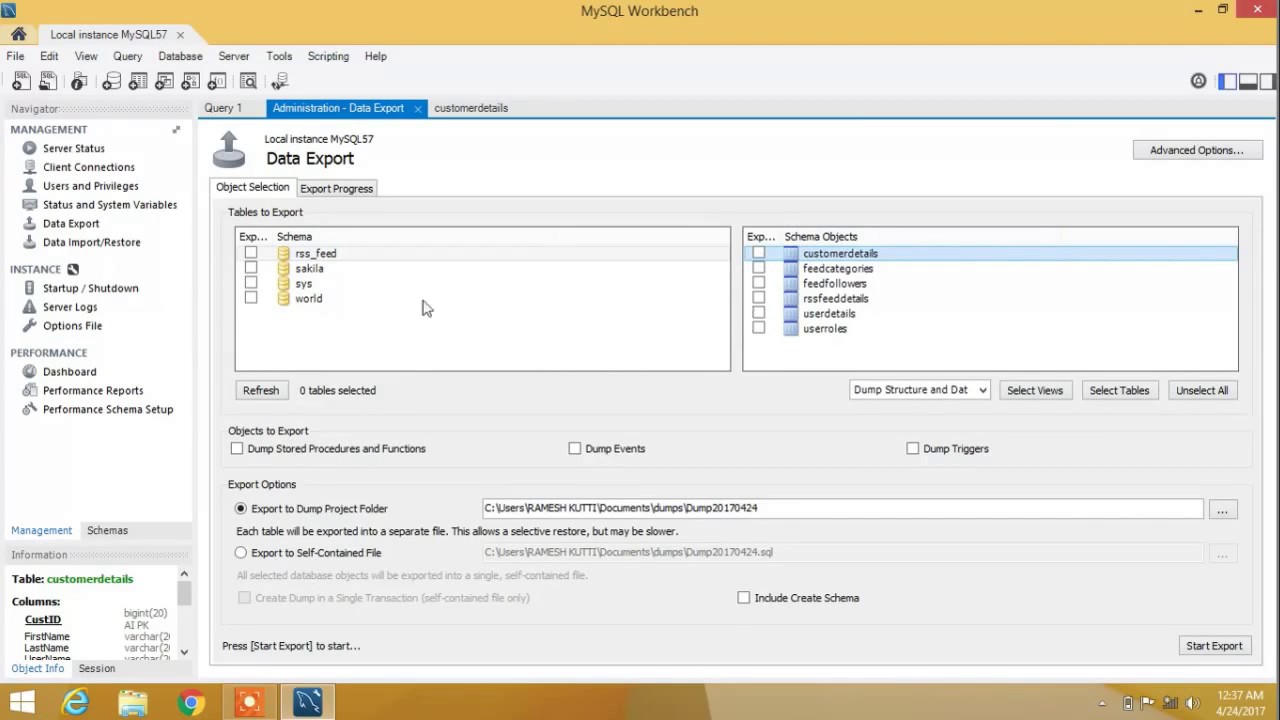
Task: Enable the Dump Triggers checkbox
Action: pos(913,449)
